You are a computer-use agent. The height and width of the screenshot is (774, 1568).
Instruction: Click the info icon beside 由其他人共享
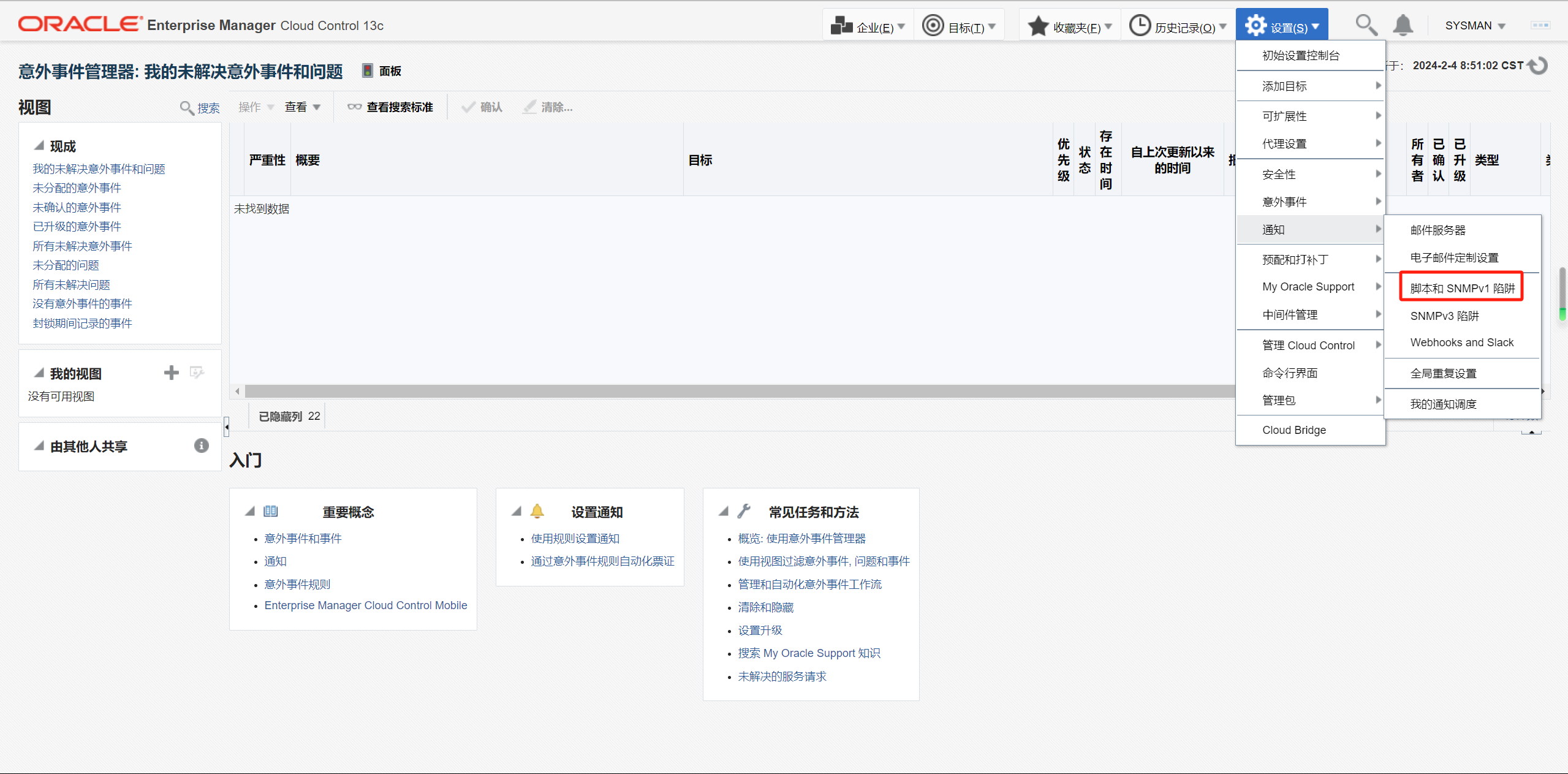coord(202,446)
